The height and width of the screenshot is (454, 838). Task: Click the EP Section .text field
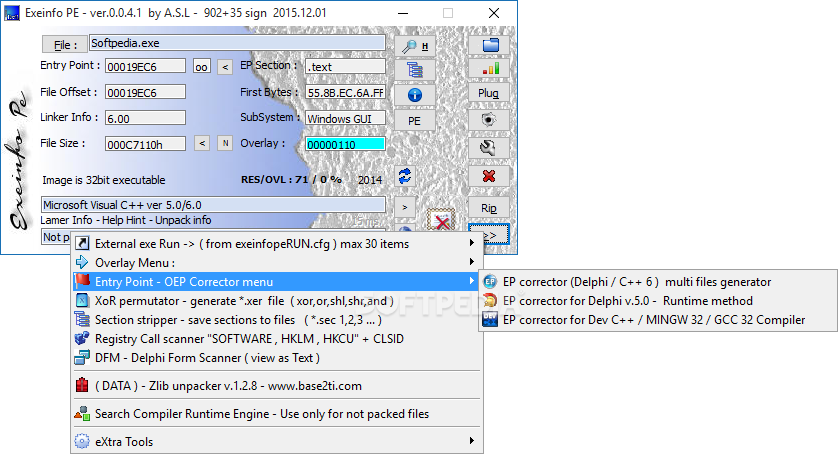pos(345,66)
